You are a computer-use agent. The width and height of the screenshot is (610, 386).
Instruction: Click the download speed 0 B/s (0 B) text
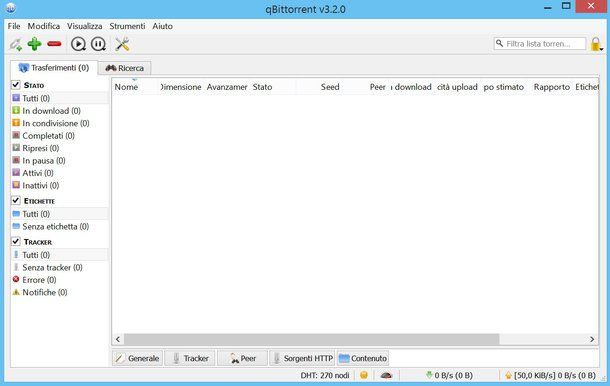click(454, 375)
